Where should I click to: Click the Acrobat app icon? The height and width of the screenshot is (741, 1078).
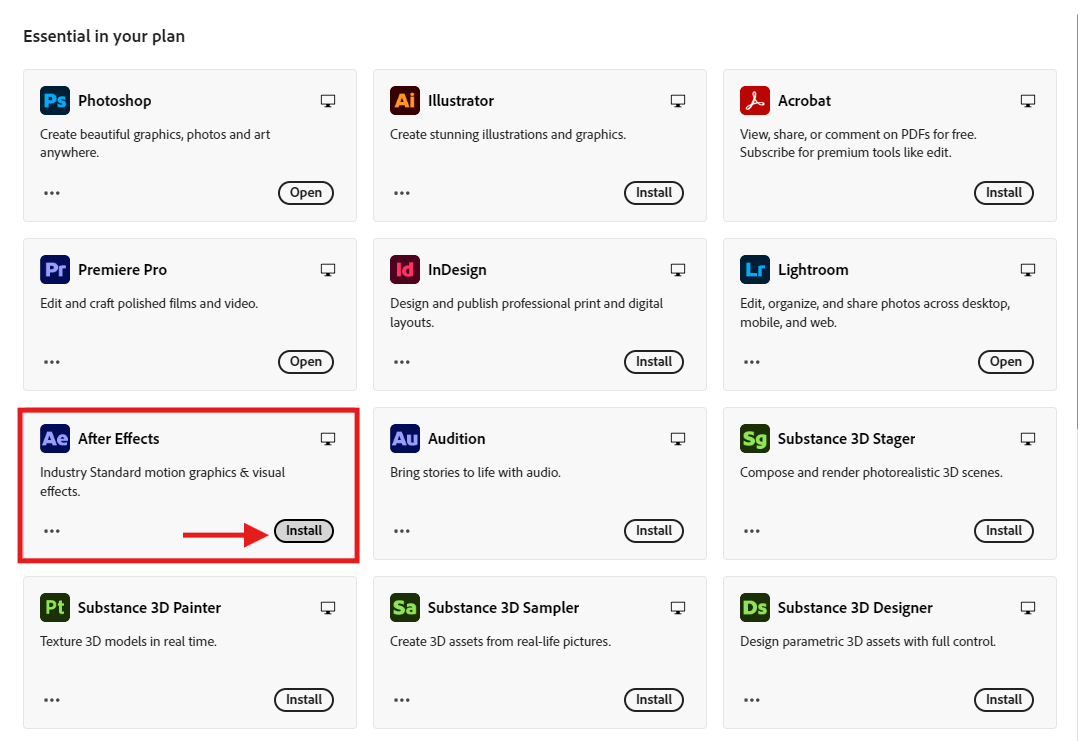pyautogui.click(x=755, y=101)
